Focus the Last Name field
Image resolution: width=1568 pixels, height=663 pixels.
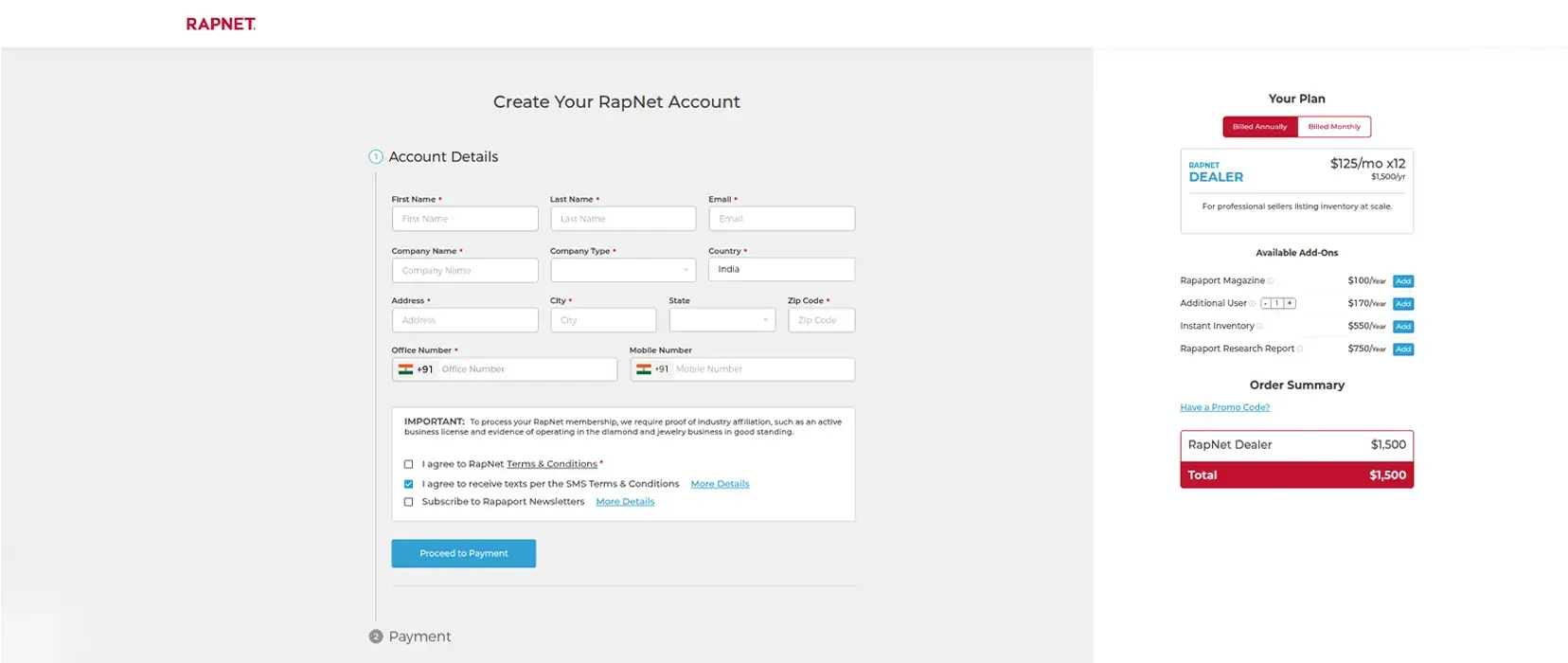623,219
